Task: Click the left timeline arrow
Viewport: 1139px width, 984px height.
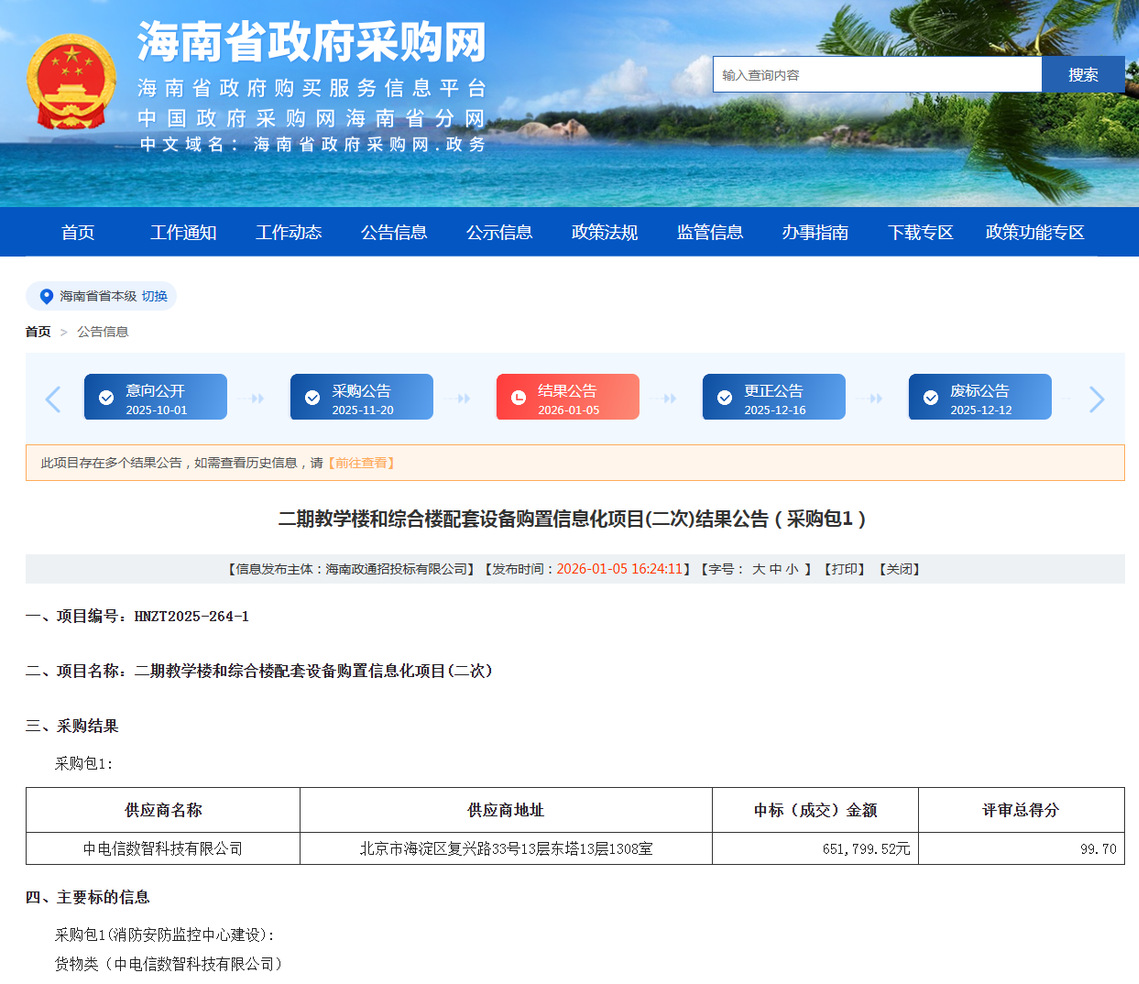Action: pyautogui.click(x=53, y=399)
